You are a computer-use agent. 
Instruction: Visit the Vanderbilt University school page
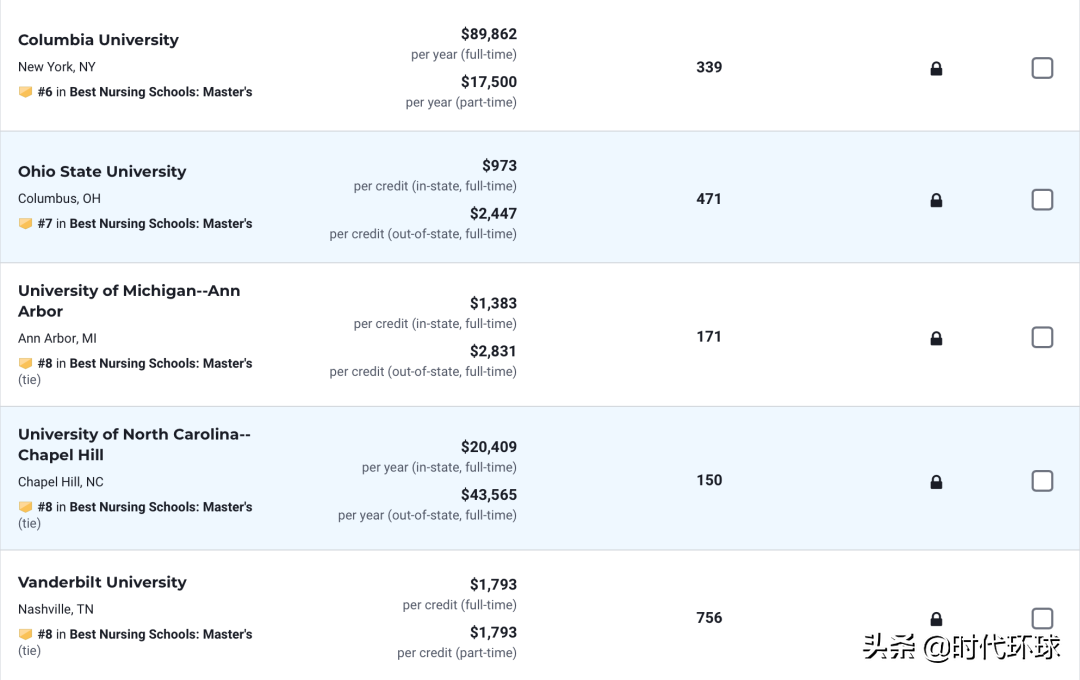(102, 582)
